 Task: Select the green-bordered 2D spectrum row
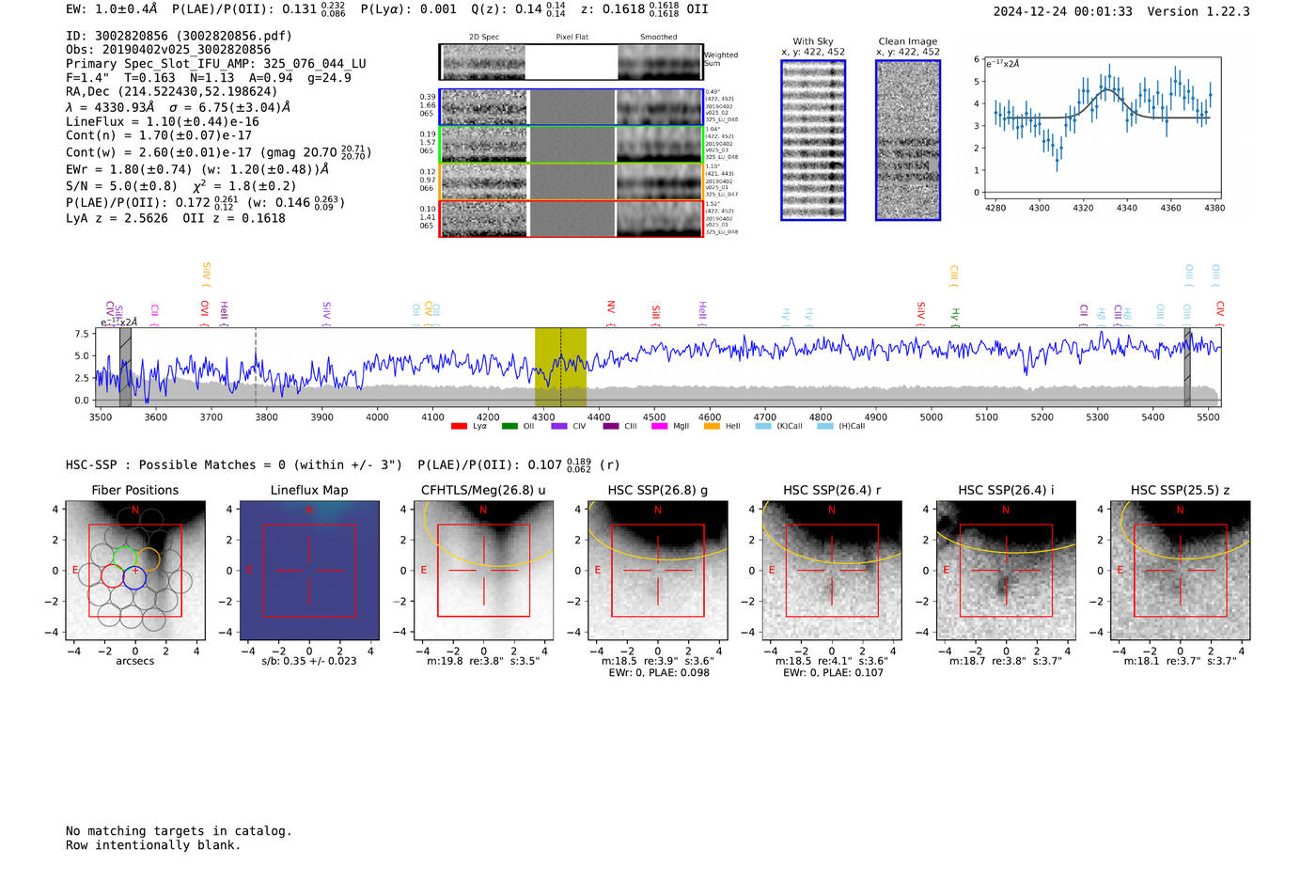572,145
